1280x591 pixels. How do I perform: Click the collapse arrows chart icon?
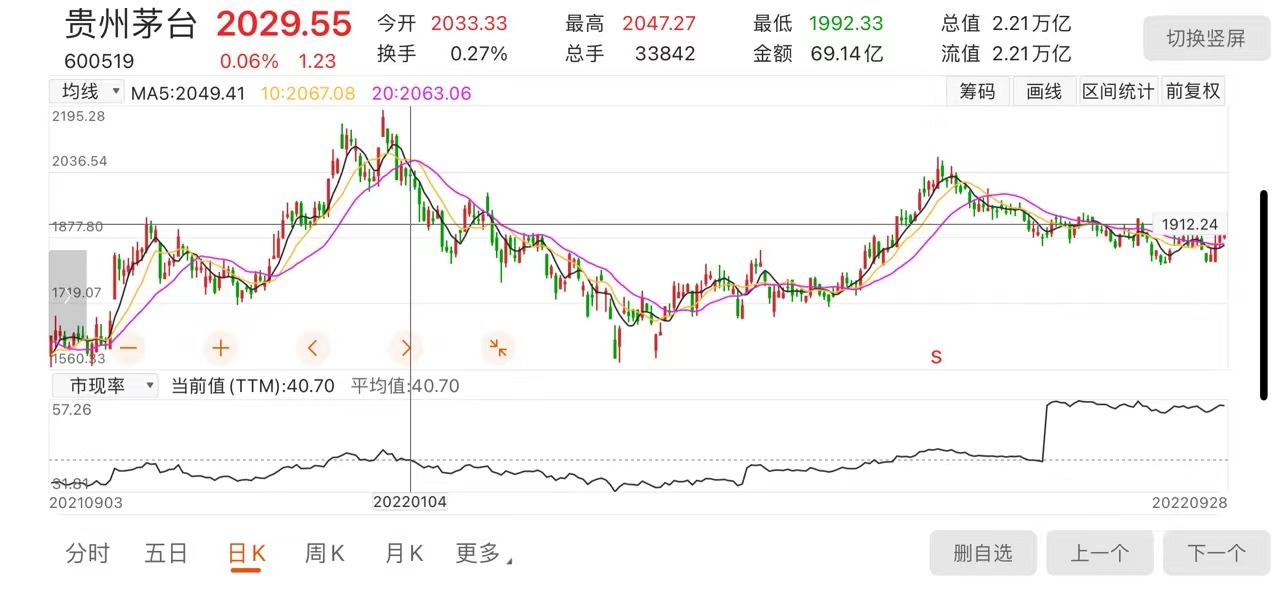tap(497, 348)
